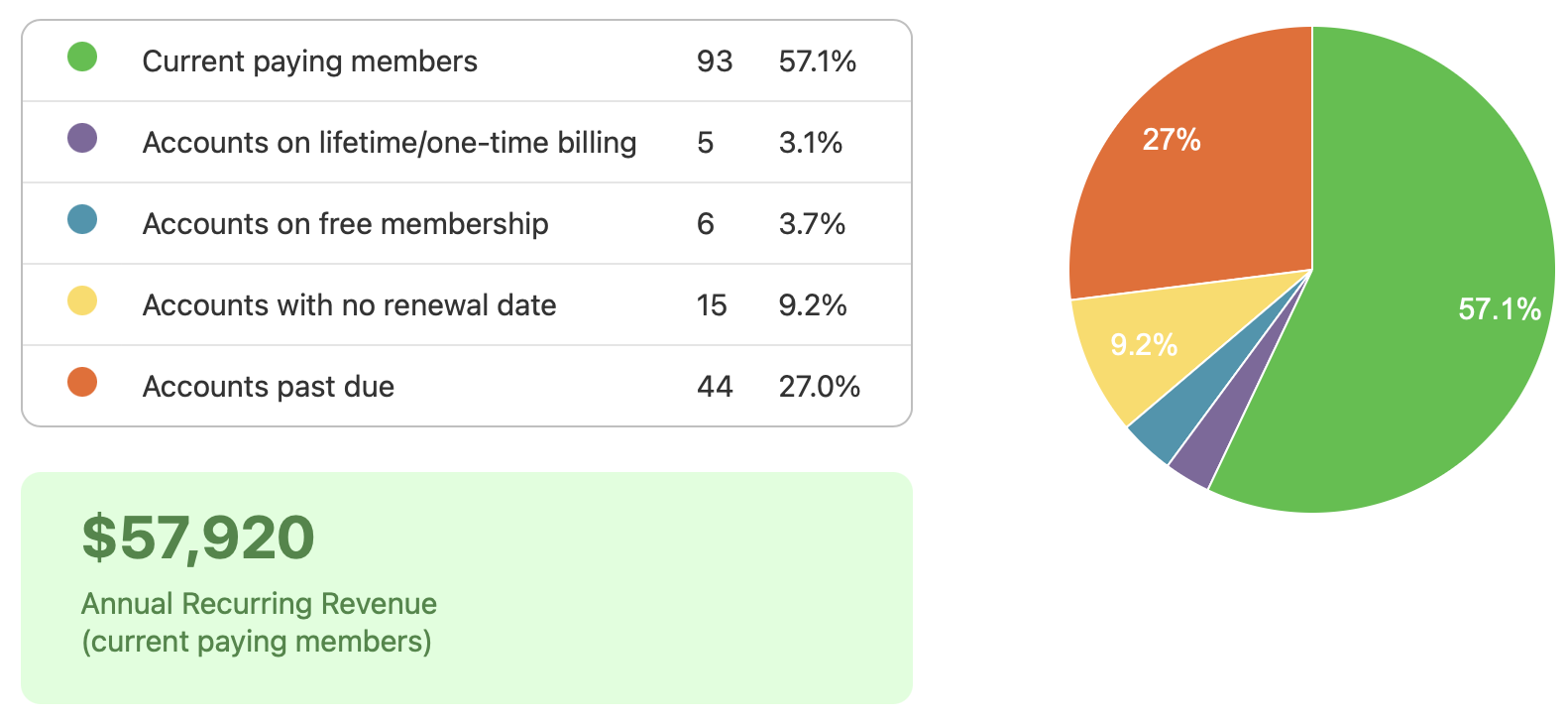Select the Accounts past due label

point(268,387)
